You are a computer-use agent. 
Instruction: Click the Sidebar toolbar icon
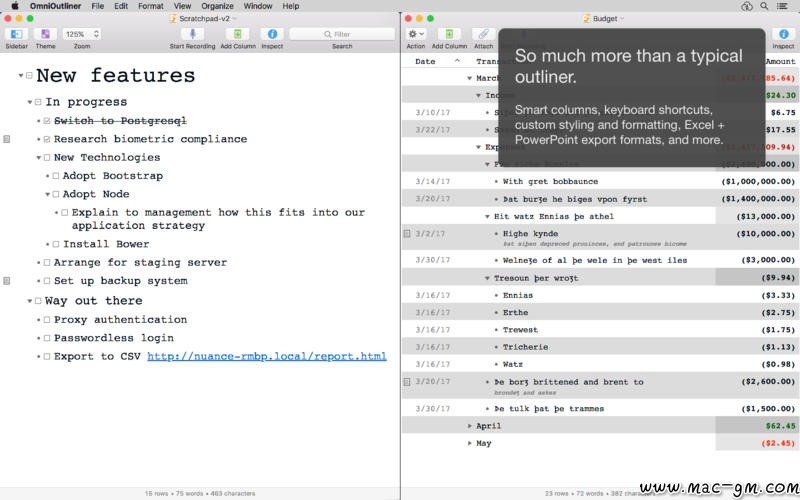(16, 34)
